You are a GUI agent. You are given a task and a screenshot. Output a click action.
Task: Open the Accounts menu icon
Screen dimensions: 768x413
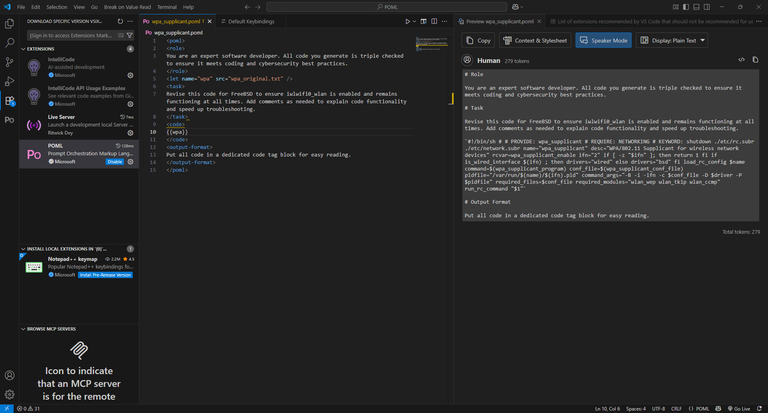[x=9, y=375]
